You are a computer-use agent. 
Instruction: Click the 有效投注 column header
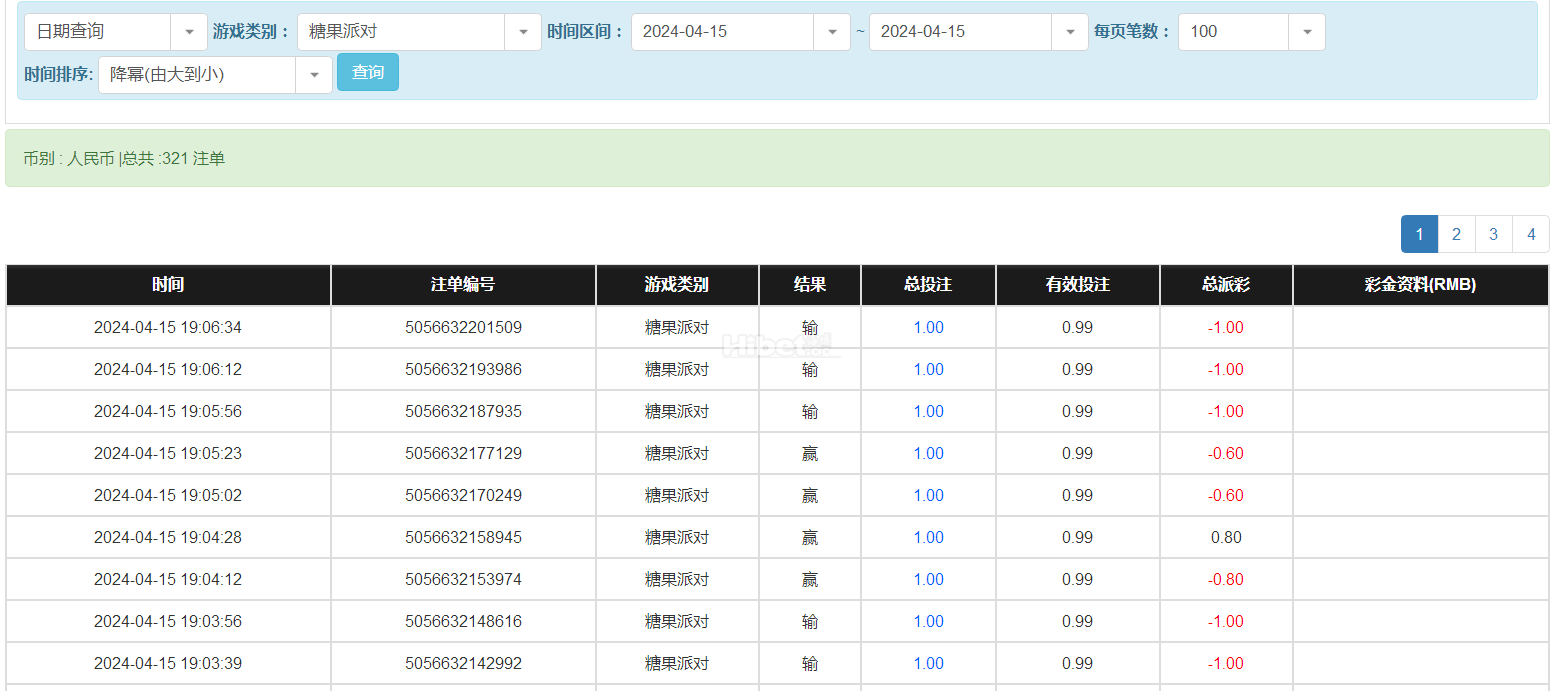tap(1078, 285)
